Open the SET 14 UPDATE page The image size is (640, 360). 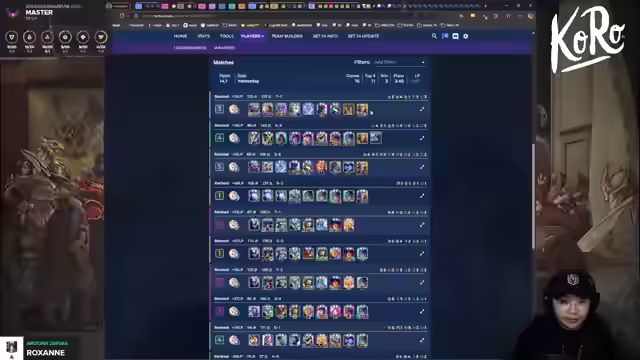click(x=363, y=36)
